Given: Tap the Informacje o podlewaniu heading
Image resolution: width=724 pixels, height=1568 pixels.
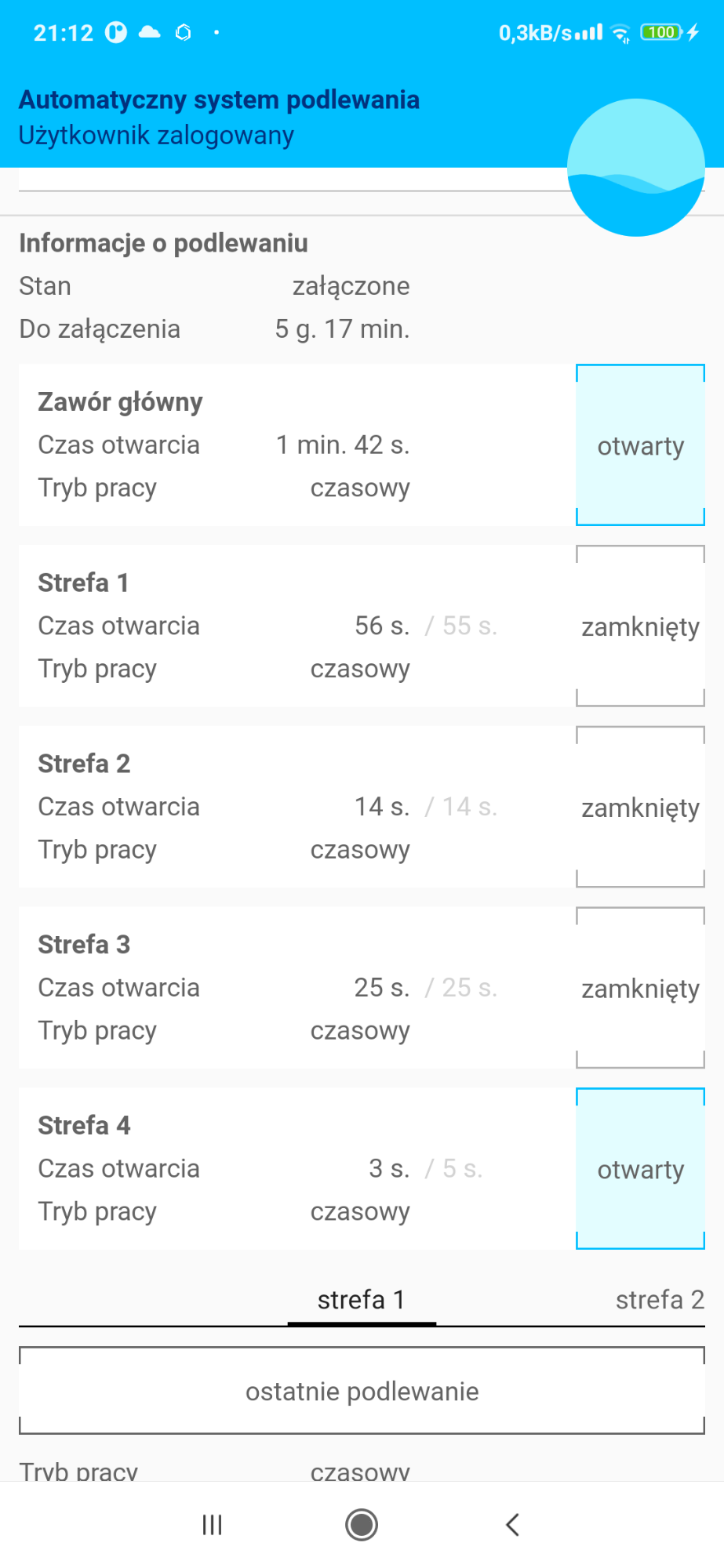Looking at the screenshot, I should click(163, 243).
